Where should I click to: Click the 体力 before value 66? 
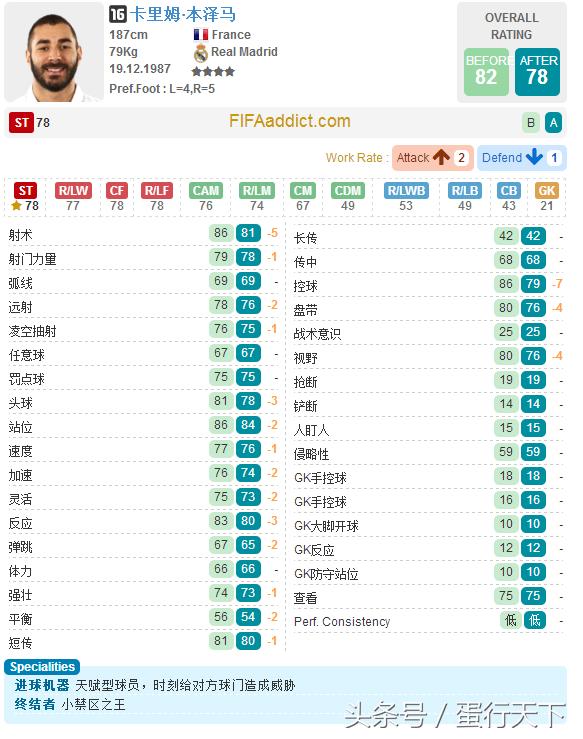click(221, 569)
